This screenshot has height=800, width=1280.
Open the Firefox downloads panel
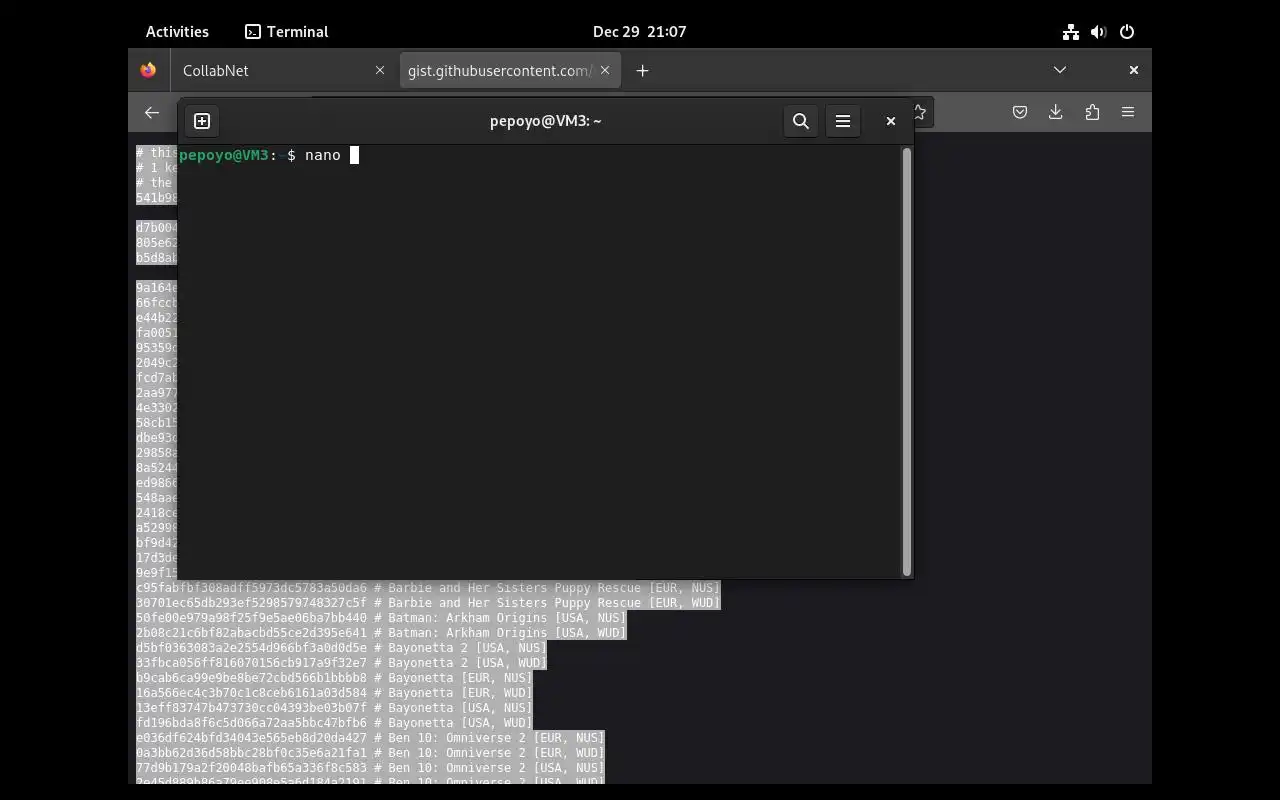tap(1056, 113)
